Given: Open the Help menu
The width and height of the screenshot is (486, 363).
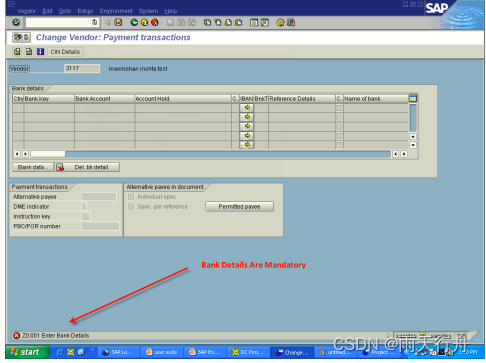Looking at the screenshot, I should 171,11.
